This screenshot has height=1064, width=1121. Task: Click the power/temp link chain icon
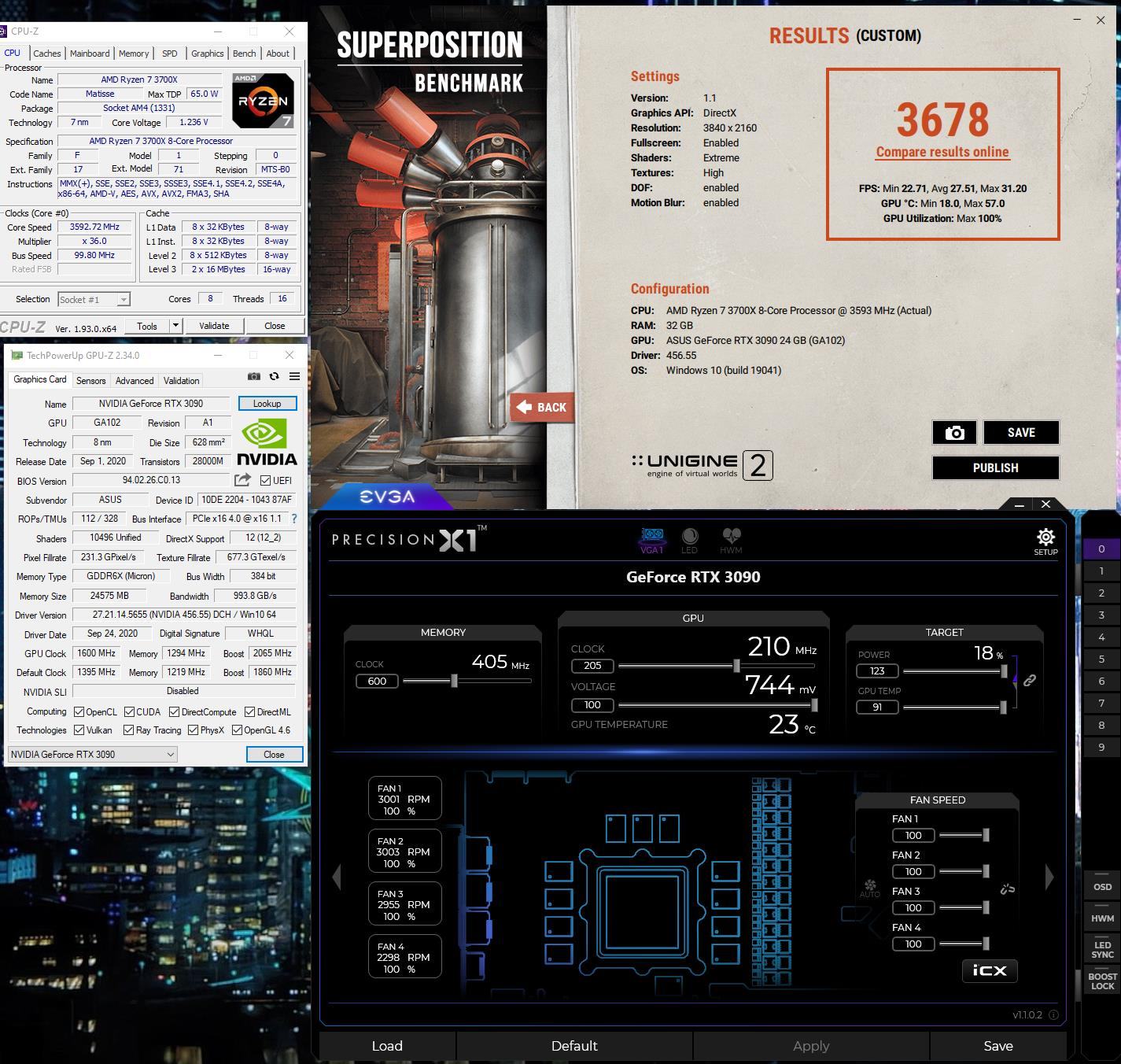click(x=1029, y=680)
